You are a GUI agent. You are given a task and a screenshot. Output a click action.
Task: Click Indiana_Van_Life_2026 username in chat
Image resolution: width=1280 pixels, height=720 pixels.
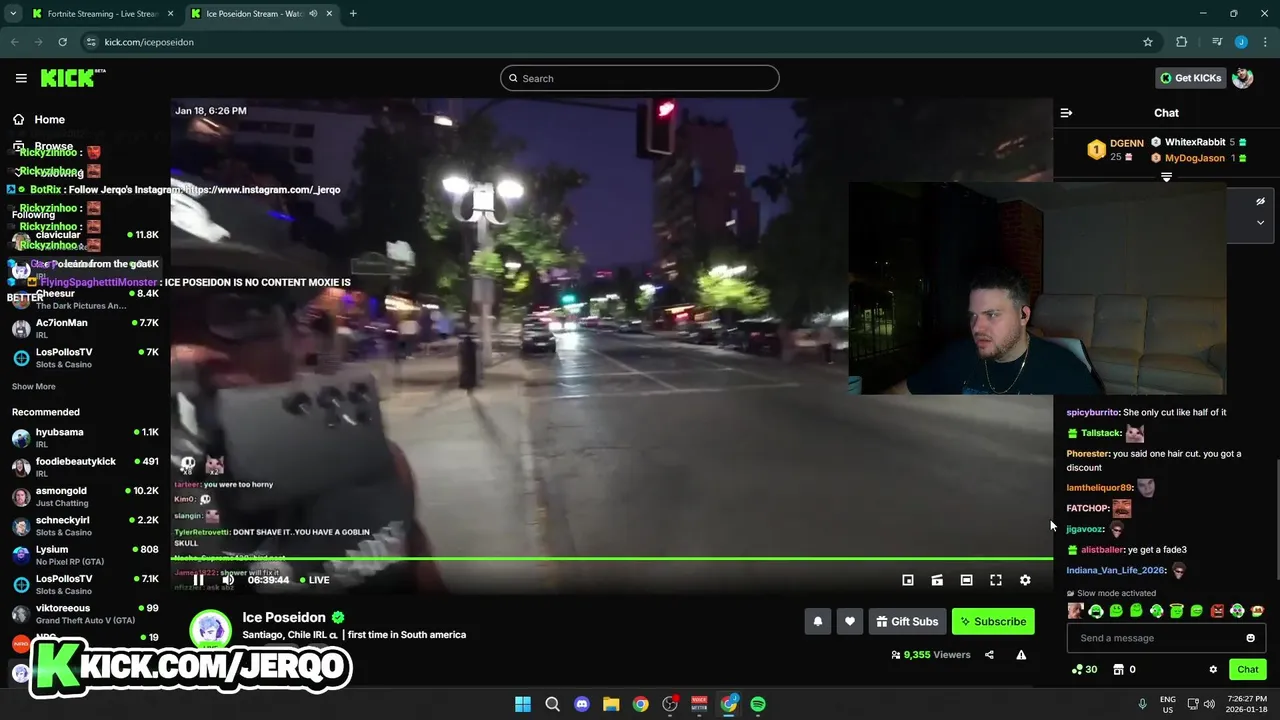(1115, 570)
